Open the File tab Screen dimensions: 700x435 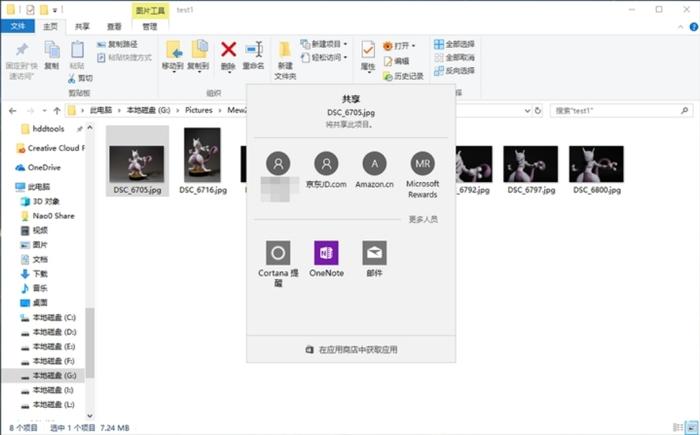coord(17,26)
